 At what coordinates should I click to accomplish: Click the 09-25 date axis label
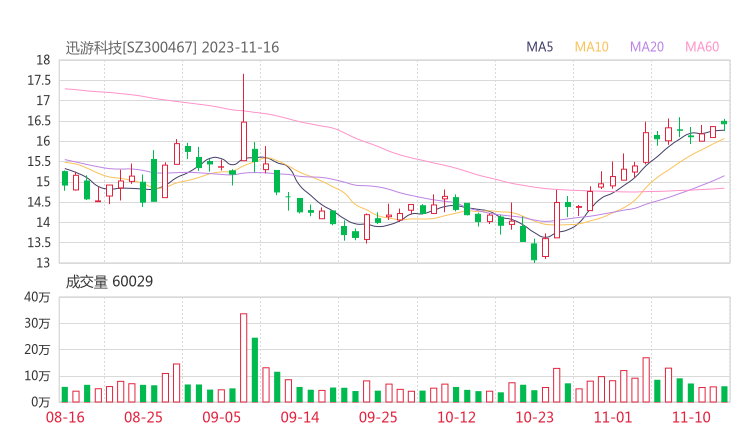tap(378, 417)
